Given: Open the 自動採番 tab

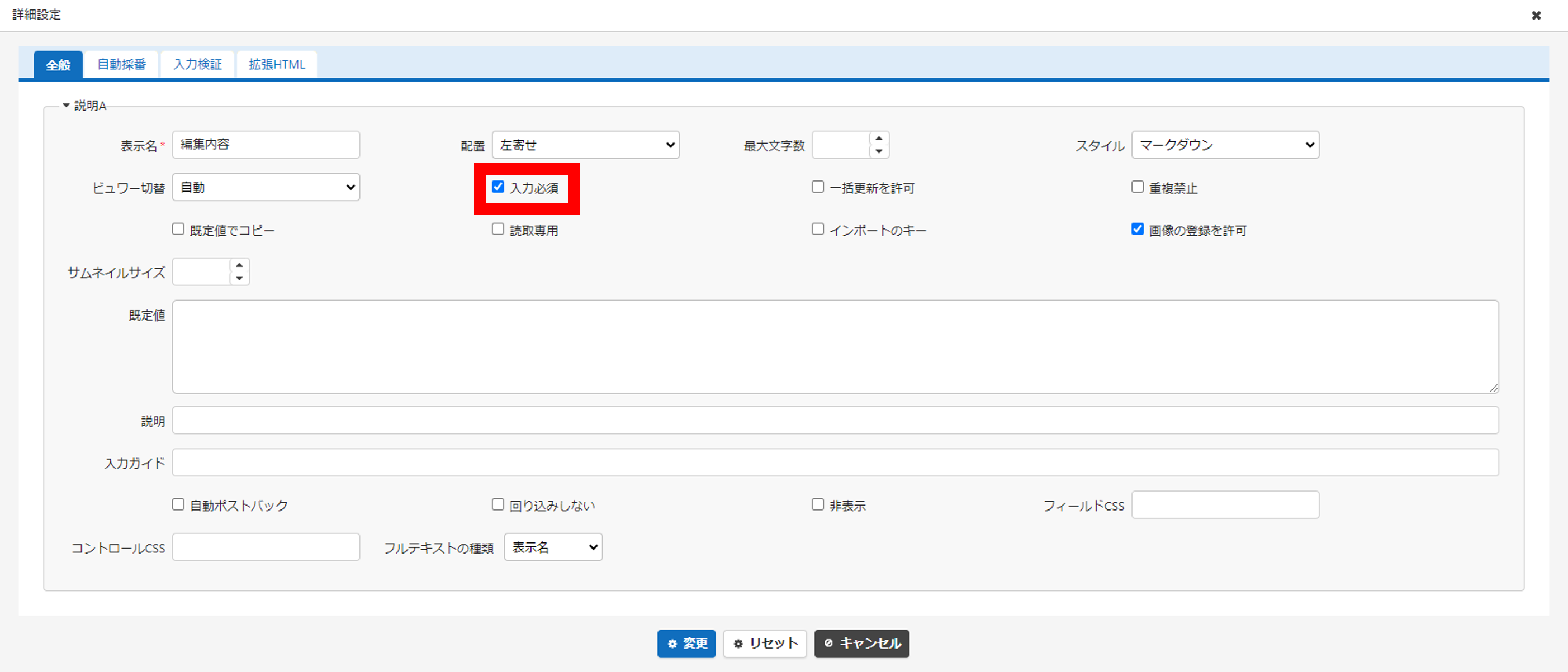Looking at the screenshot, I should tap(122, 64).
